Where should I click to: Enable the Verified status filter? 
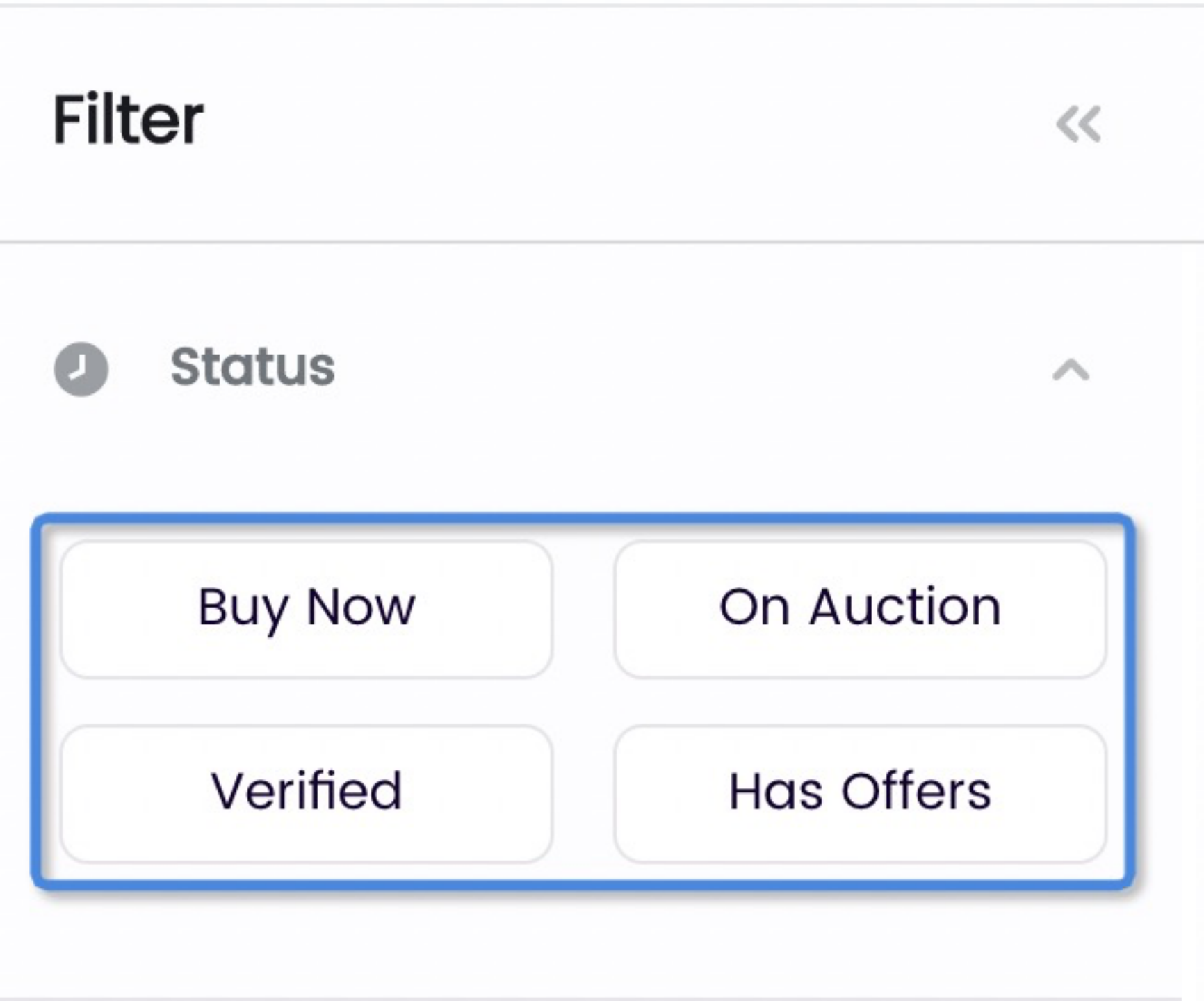click(307, 794)
